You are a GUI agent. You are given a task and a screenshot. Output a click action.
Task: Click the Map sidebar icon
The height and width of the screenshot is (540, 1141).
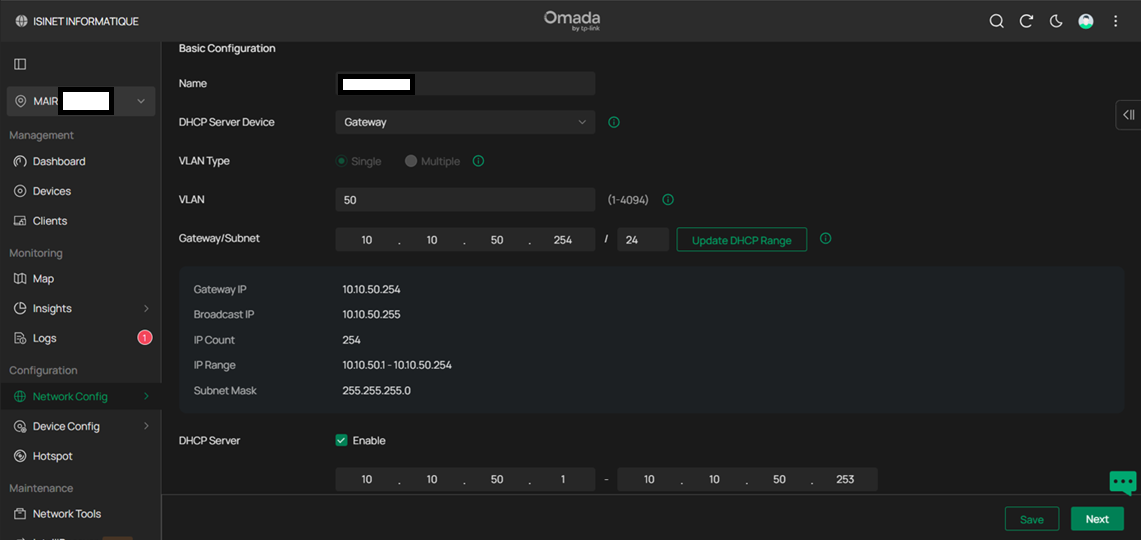pyautogui.click(x=20, y=279)
